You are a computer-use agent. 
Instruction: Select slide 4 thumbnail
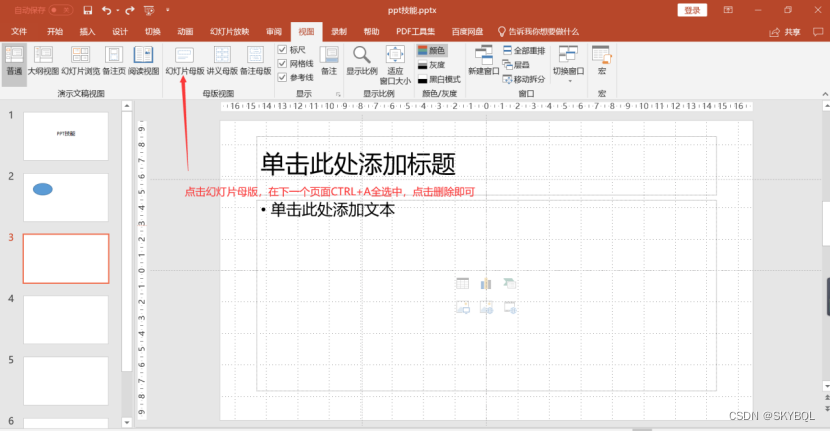(x=66, y=320)
